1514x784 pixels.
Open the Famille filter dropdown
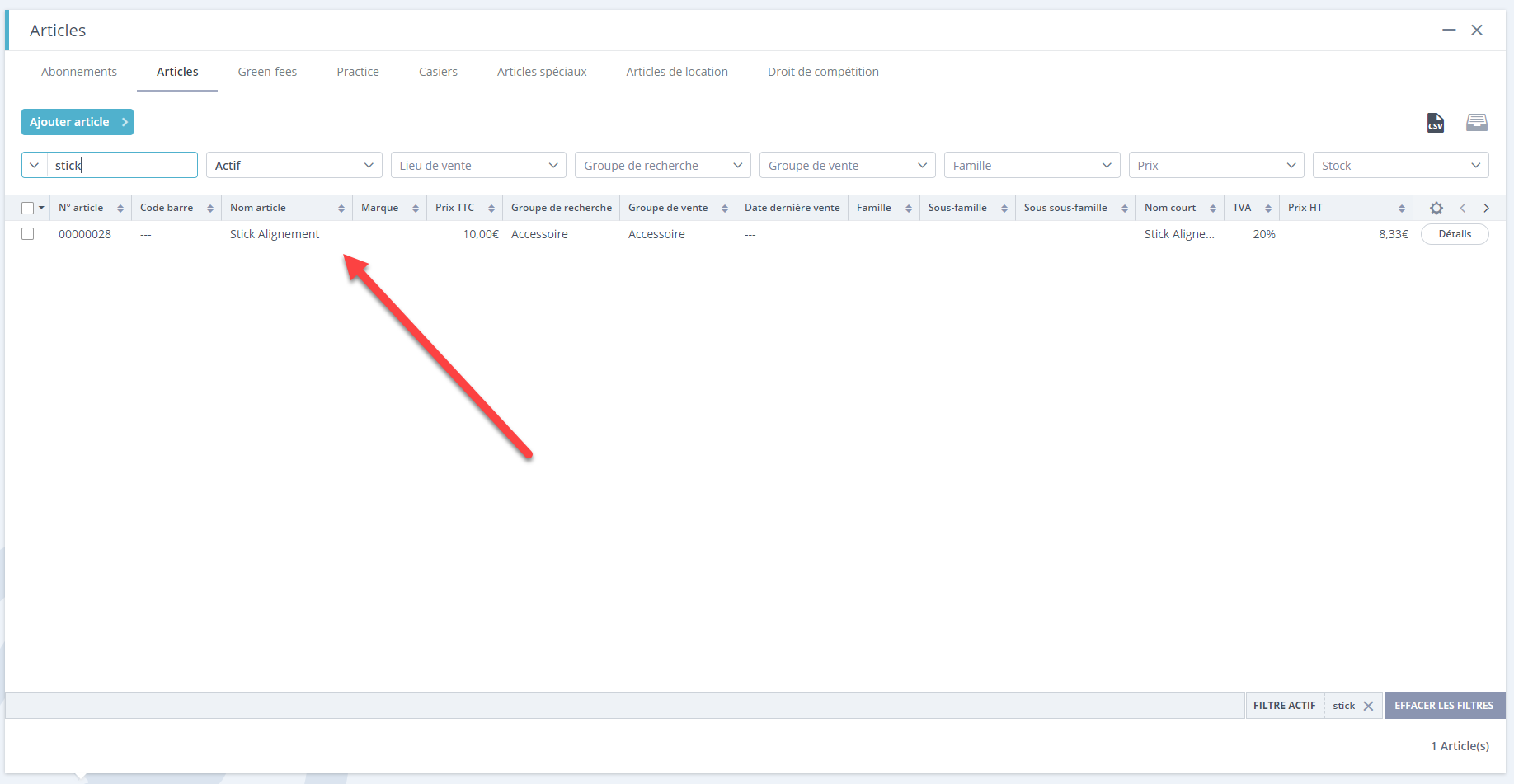point(1032,165)
